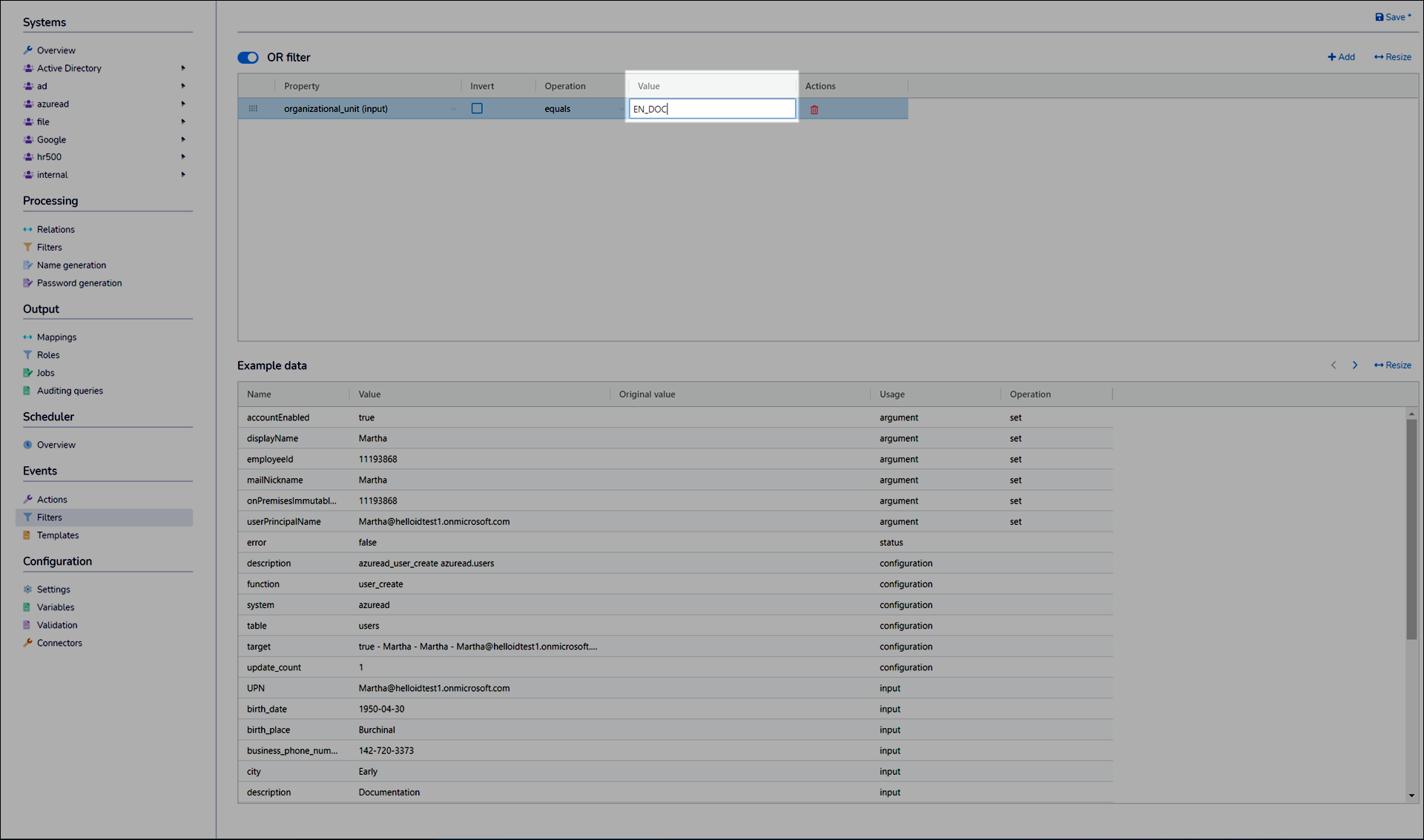Image resolution: width=1424 pixels, height=840 pixels.
Task: Click Resize next to Example data
Action: click(1392, 366)
